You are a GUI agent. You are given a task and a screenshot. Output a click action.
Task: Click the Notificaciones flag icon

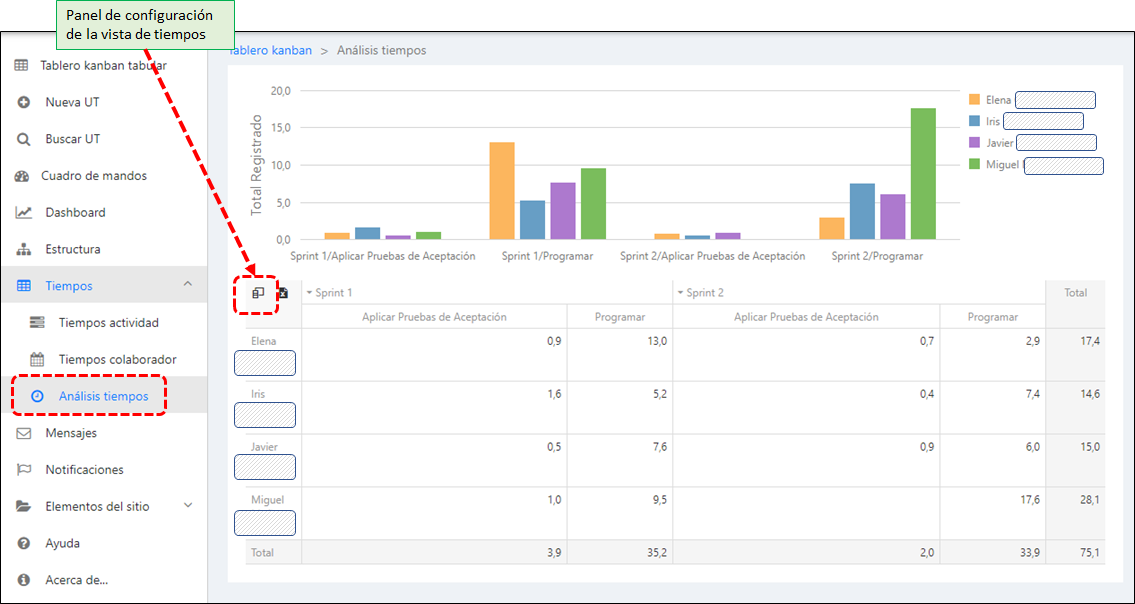pos(24,470)
